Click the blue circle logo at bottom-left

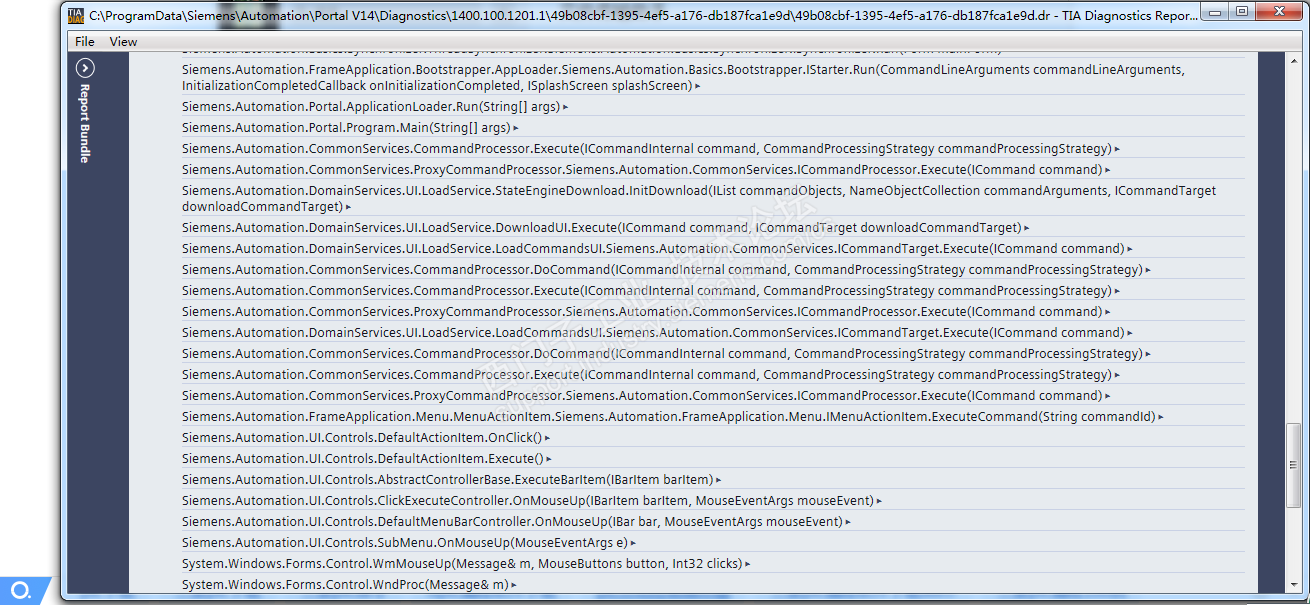[x=21, y=591]
